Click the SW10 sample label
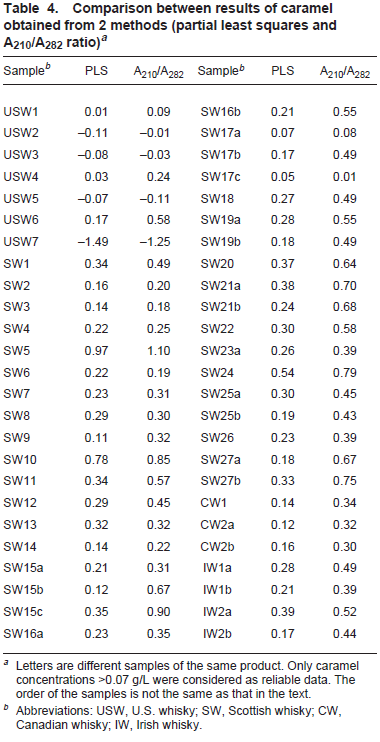Viewport: 380px width, 742px height. pyautogui.click(x=20, y=459)
